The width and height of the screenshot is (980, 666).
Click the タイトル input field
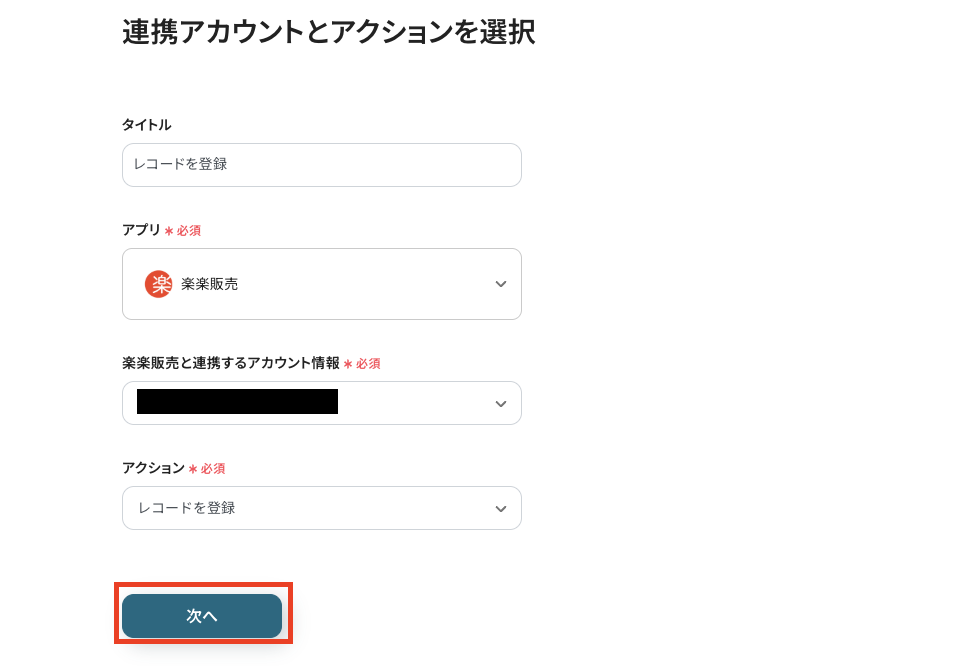[321, 164]
